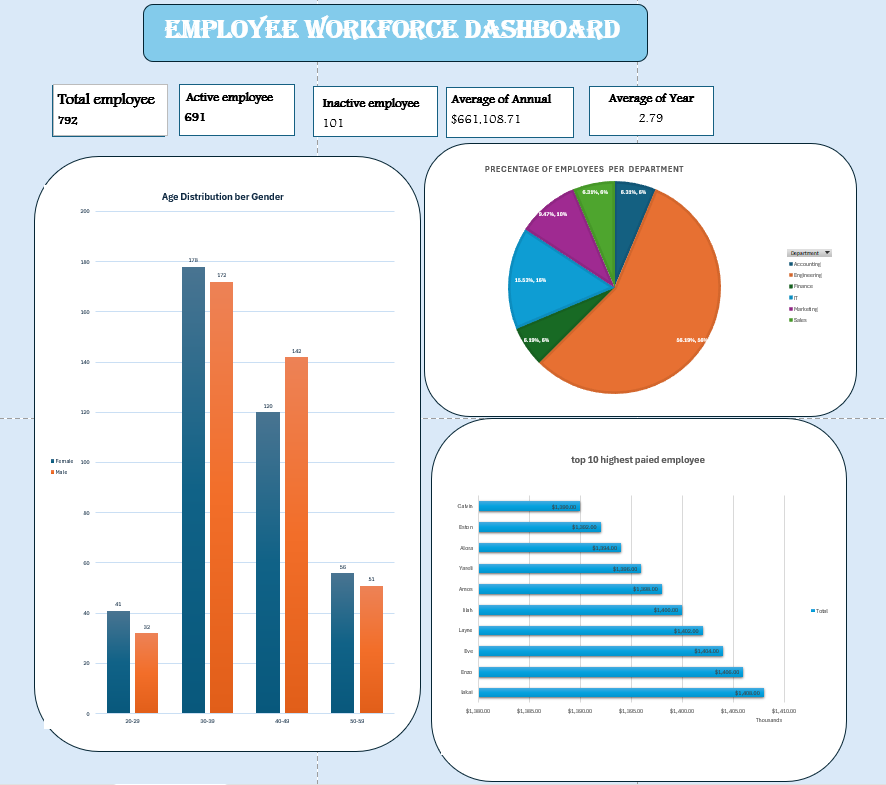The image size is (886, 785).
Task: Click the Finance legend marker
Action: 790,286
